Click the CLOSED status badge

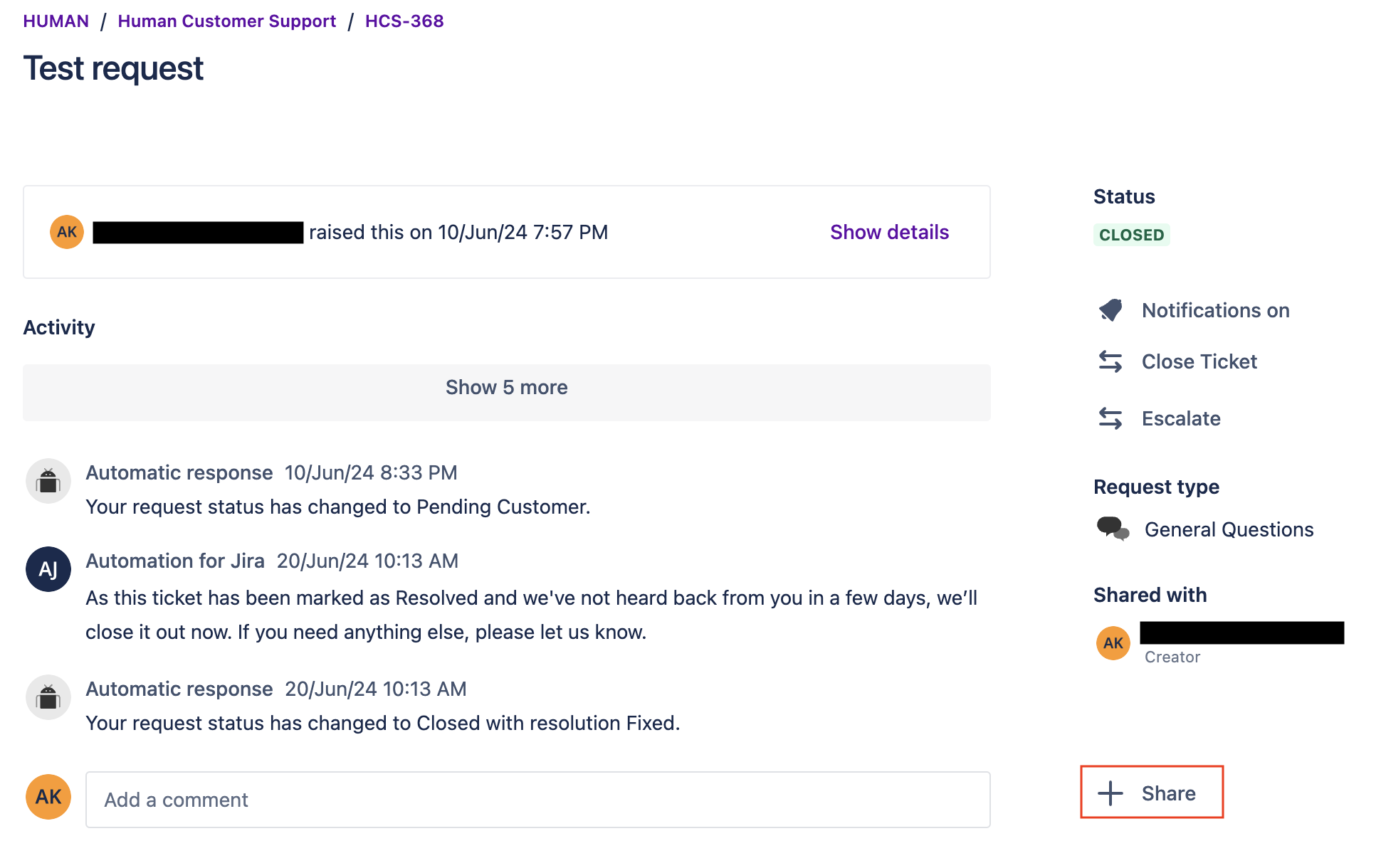click(1131, 235)
